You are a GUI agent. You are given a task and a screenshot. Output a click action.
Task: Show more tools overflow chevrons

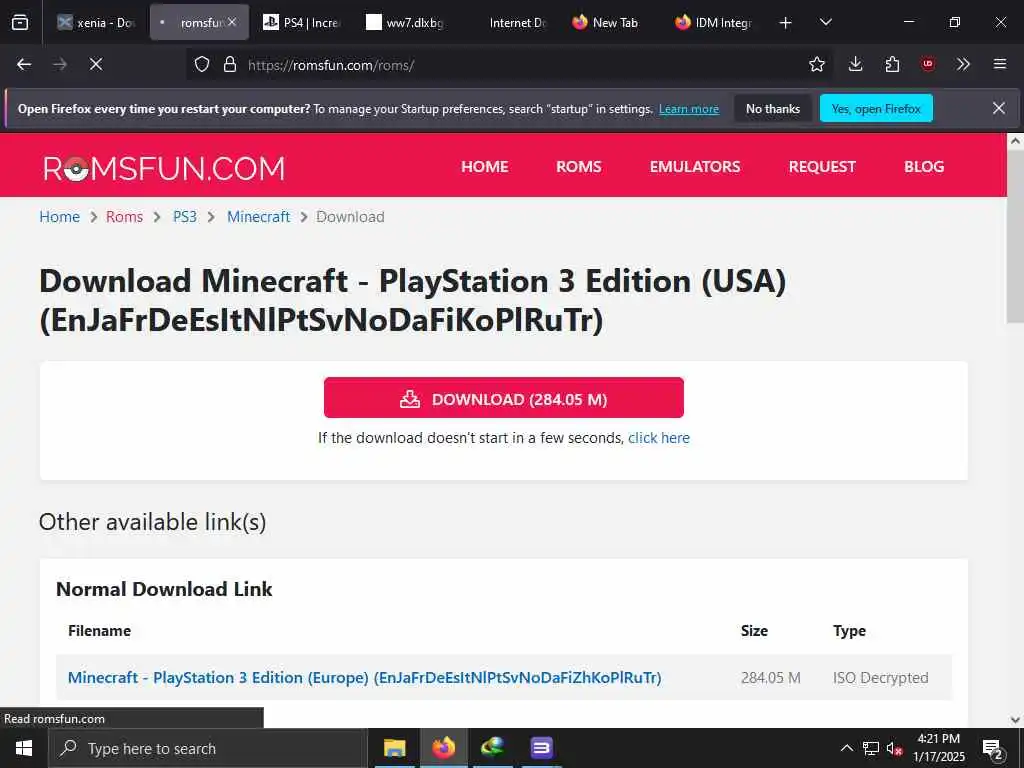click(x=963, y=64)
